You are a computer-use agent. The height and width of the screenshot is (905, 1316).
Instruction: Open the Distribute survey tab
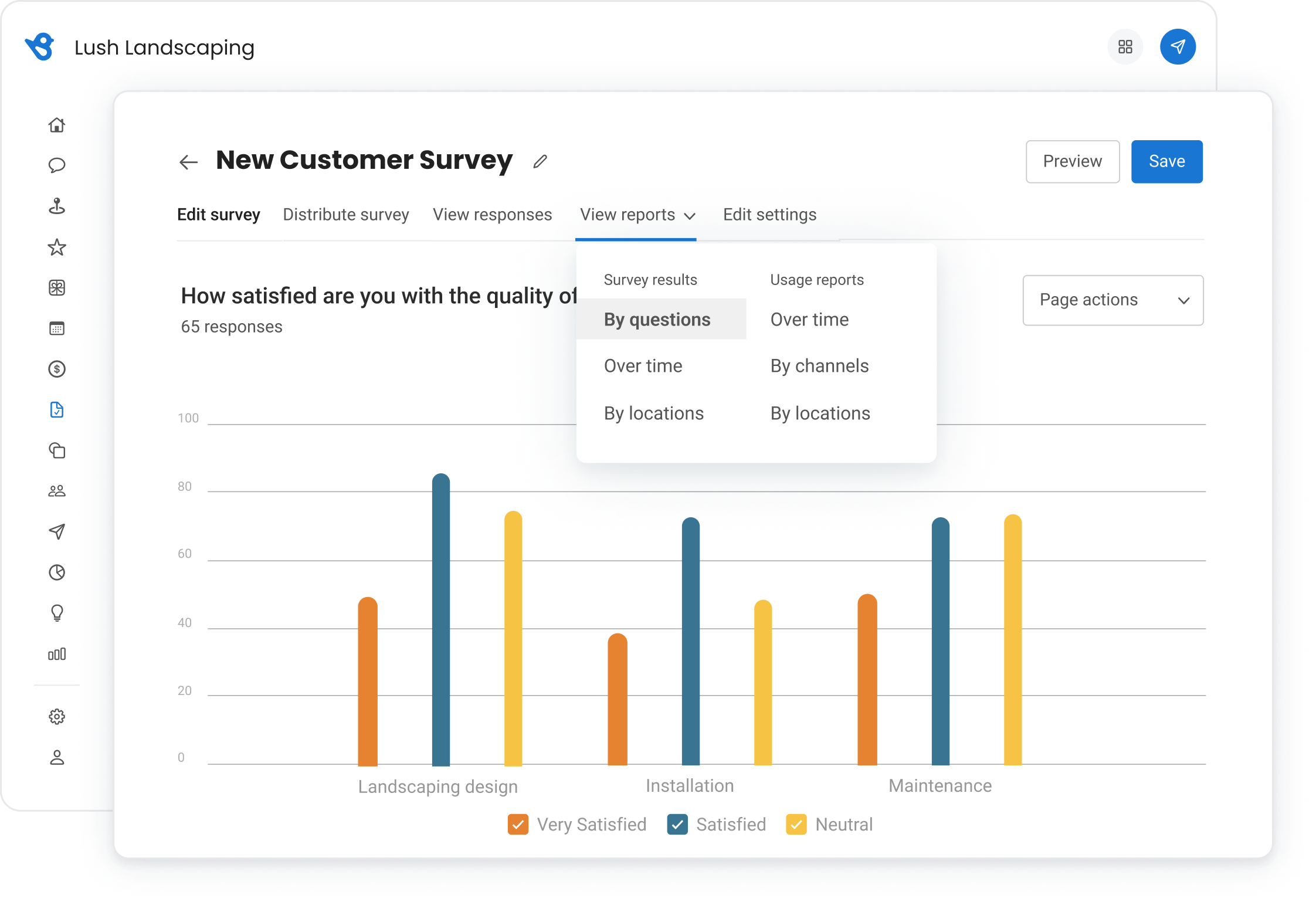(345, 215)
